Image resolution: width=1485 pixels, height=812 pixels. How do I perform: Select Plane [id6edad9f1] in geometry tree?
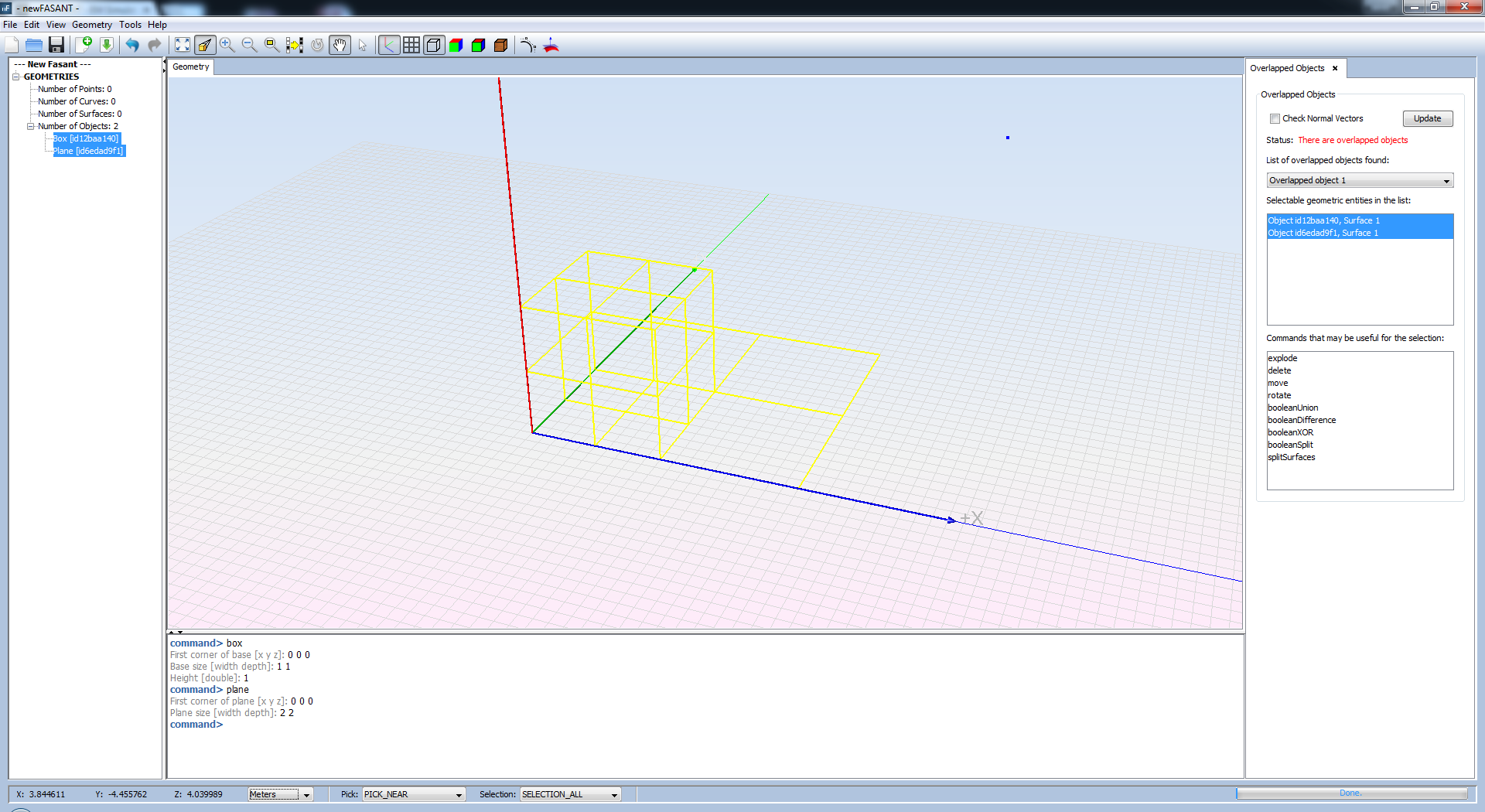88,151
